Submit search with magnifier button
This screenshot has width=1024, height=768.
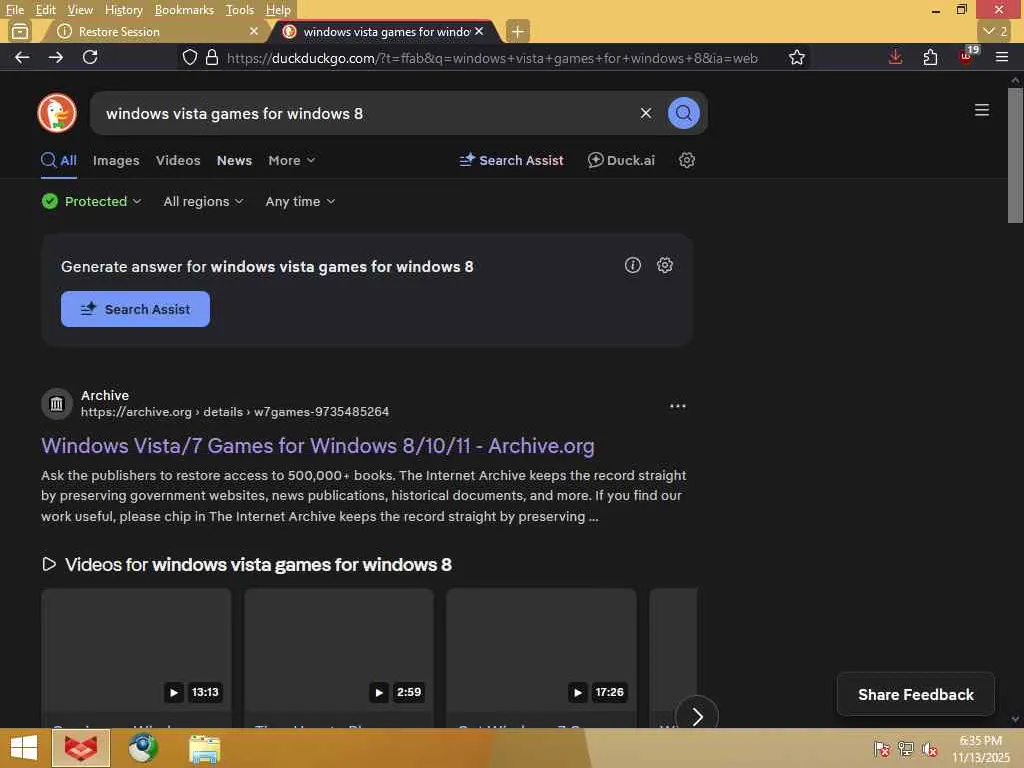coord(683,113)
